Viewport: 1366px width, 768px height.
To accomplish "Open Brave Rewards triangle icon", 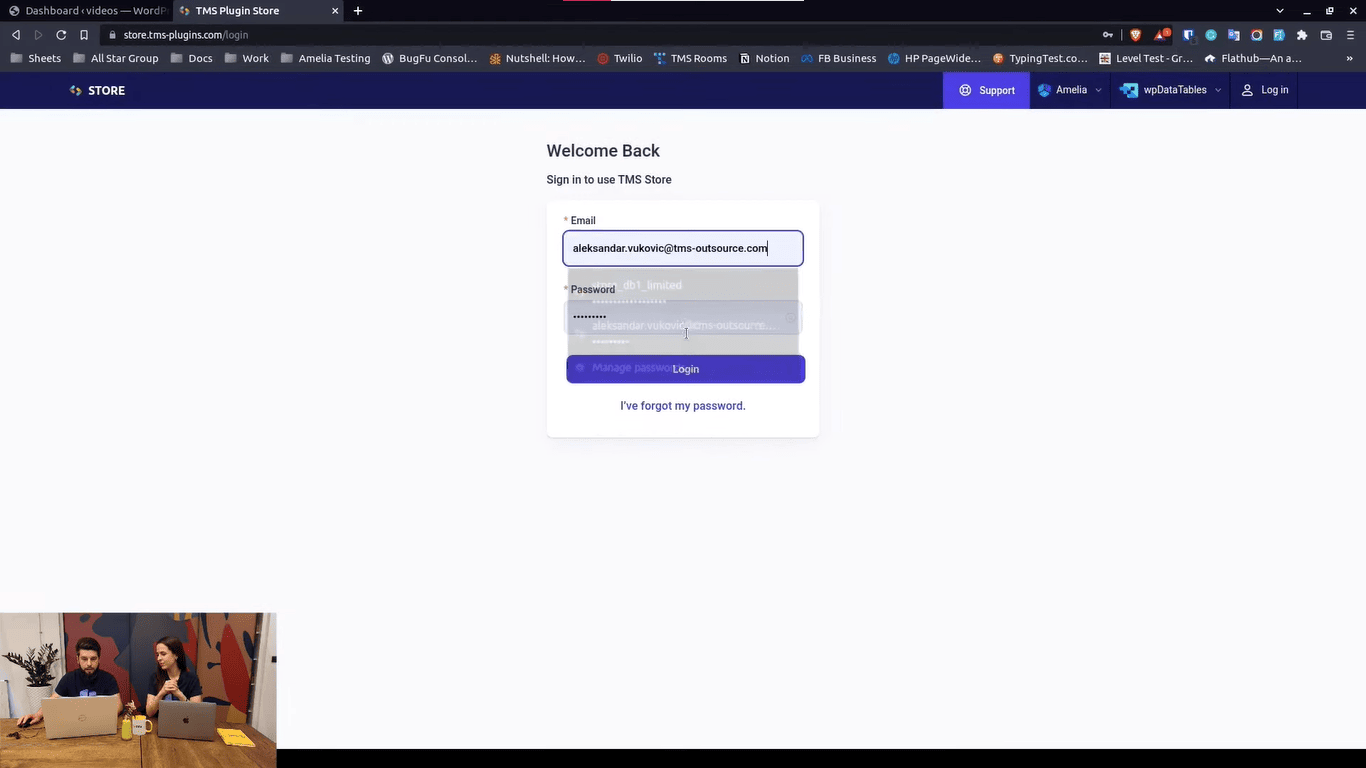I will pos(1162,35).
